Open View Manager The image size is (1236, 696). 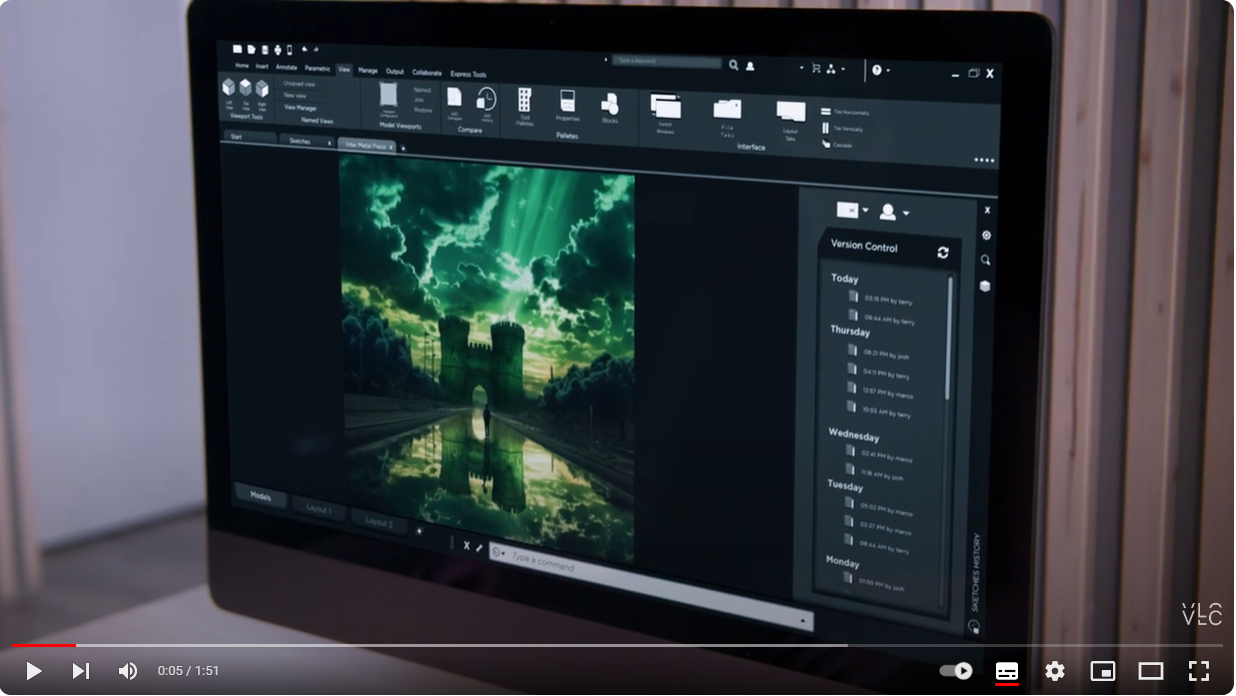pyautogui.click(x=301, y=107)
